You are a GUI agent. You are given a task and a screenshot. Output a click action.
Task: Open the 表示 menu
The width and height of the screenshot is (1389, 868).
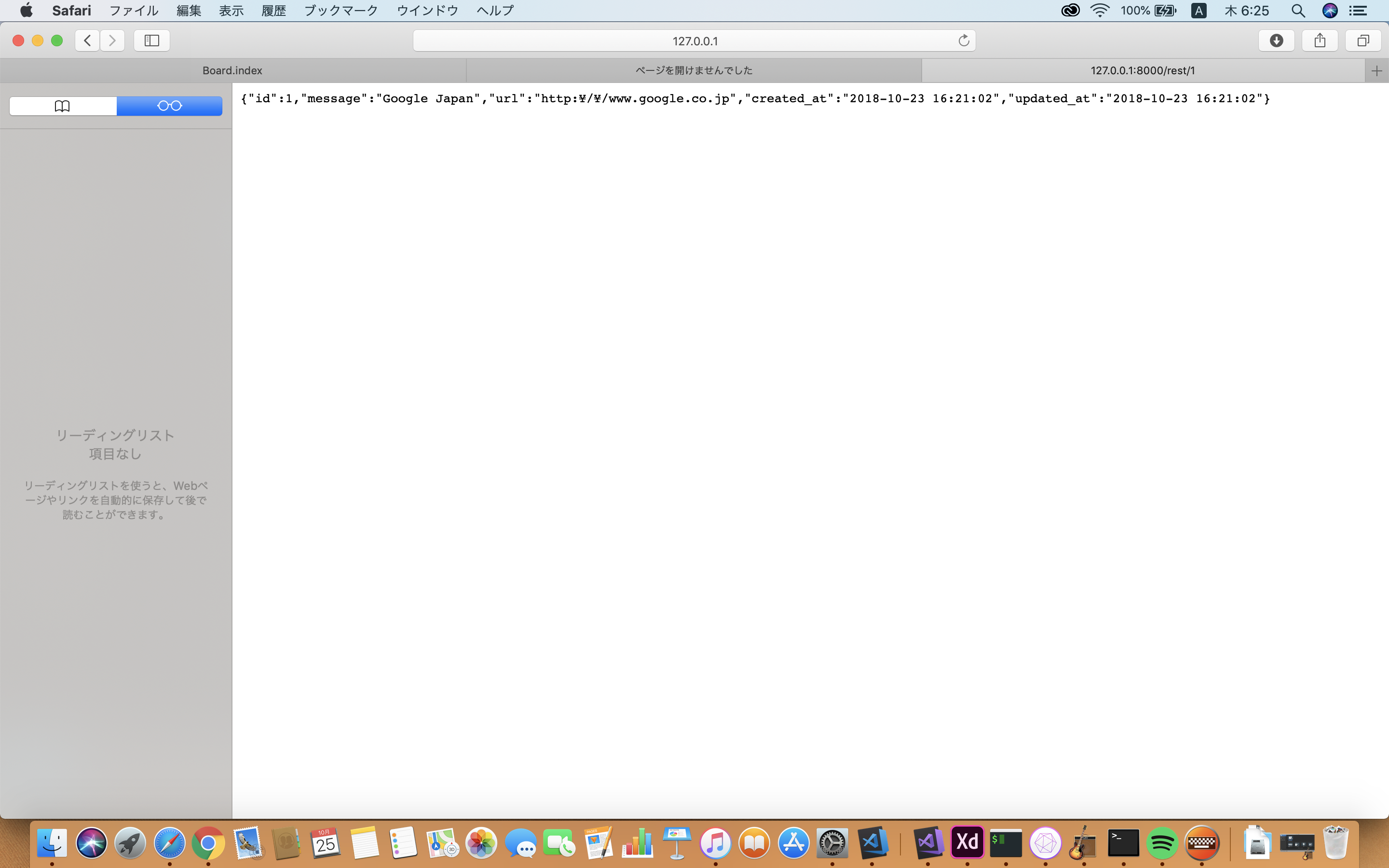[231, 10]
